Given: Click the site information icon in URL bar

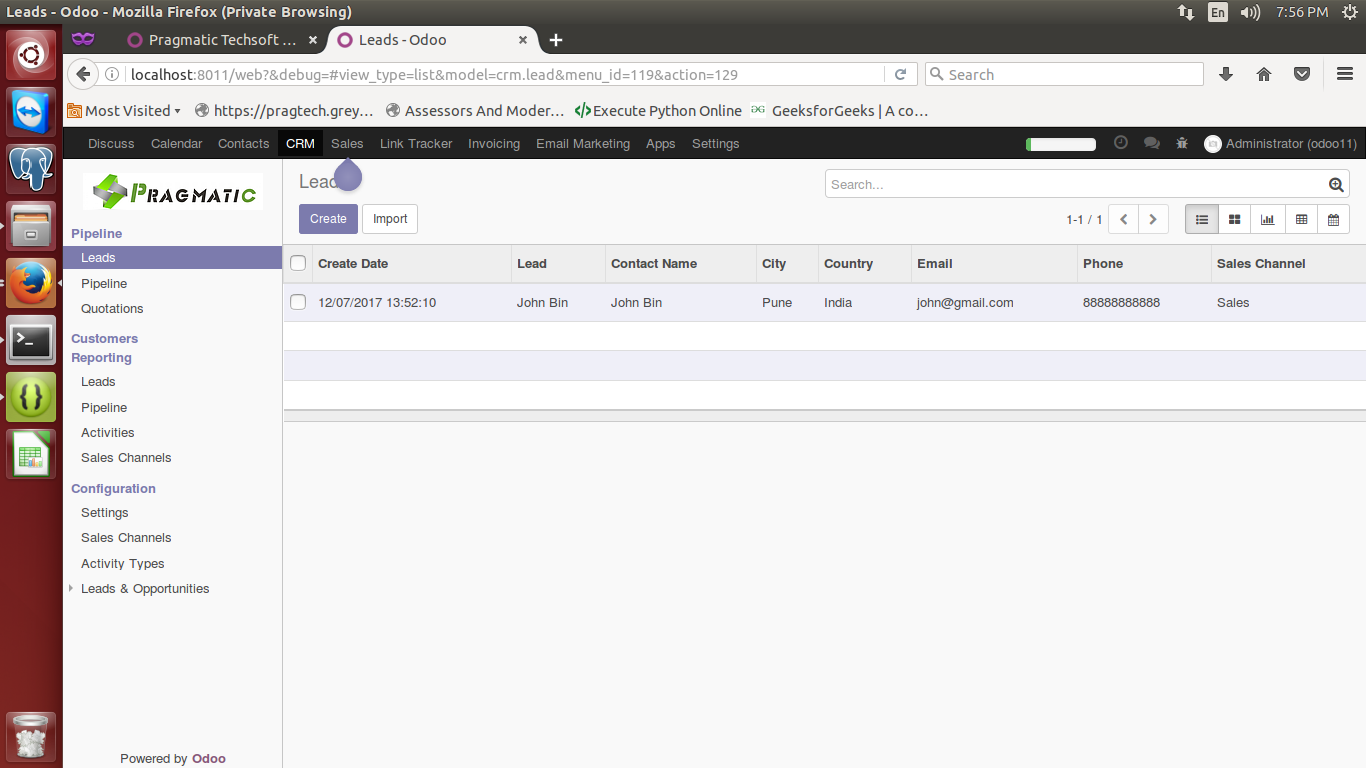Looking at the screenshot, I should click(112, 74).
